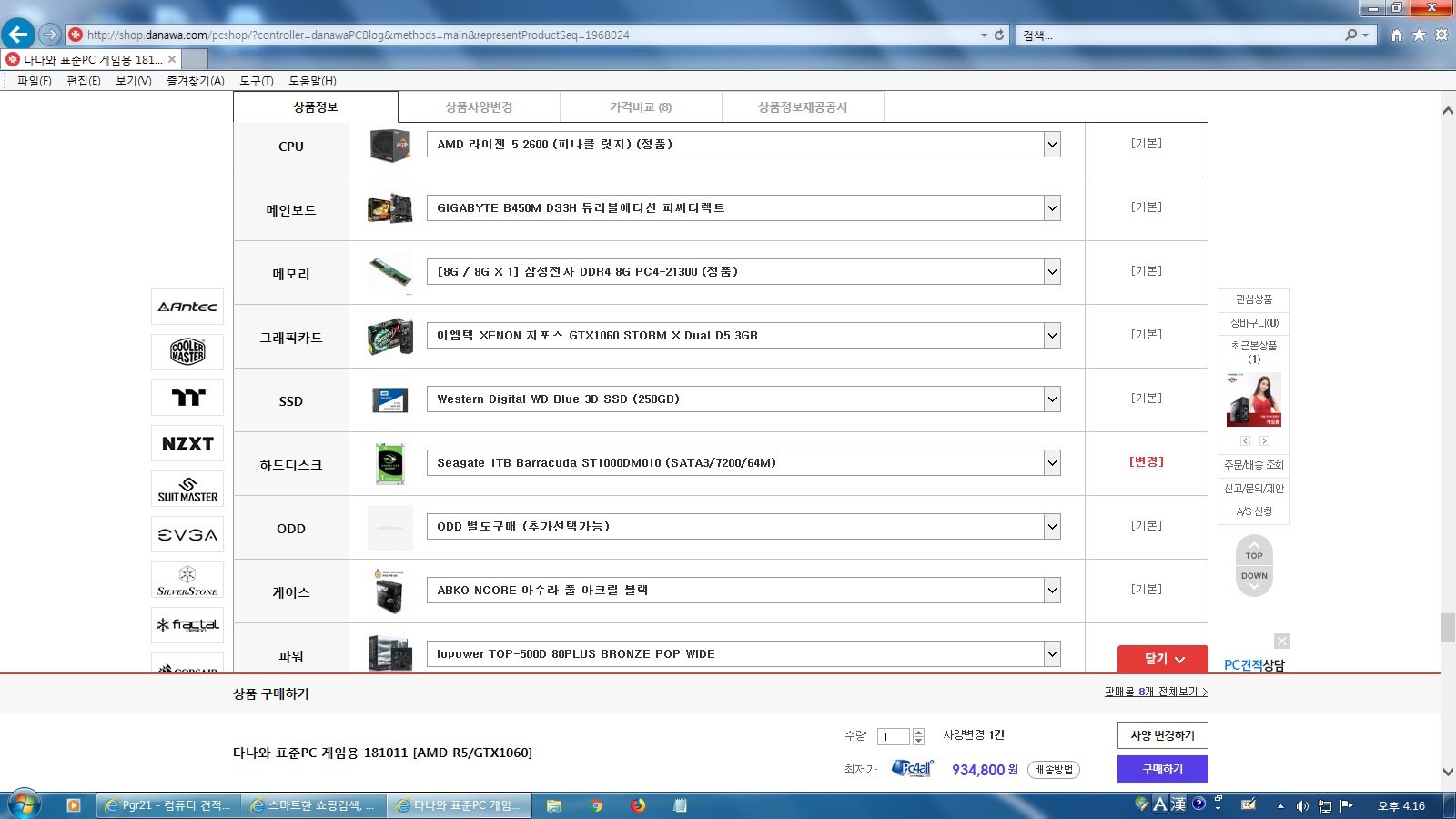Viewport: 1456px width, 819px height.
Task: Open browser tools gear icon
Action: click(1441, 35)
